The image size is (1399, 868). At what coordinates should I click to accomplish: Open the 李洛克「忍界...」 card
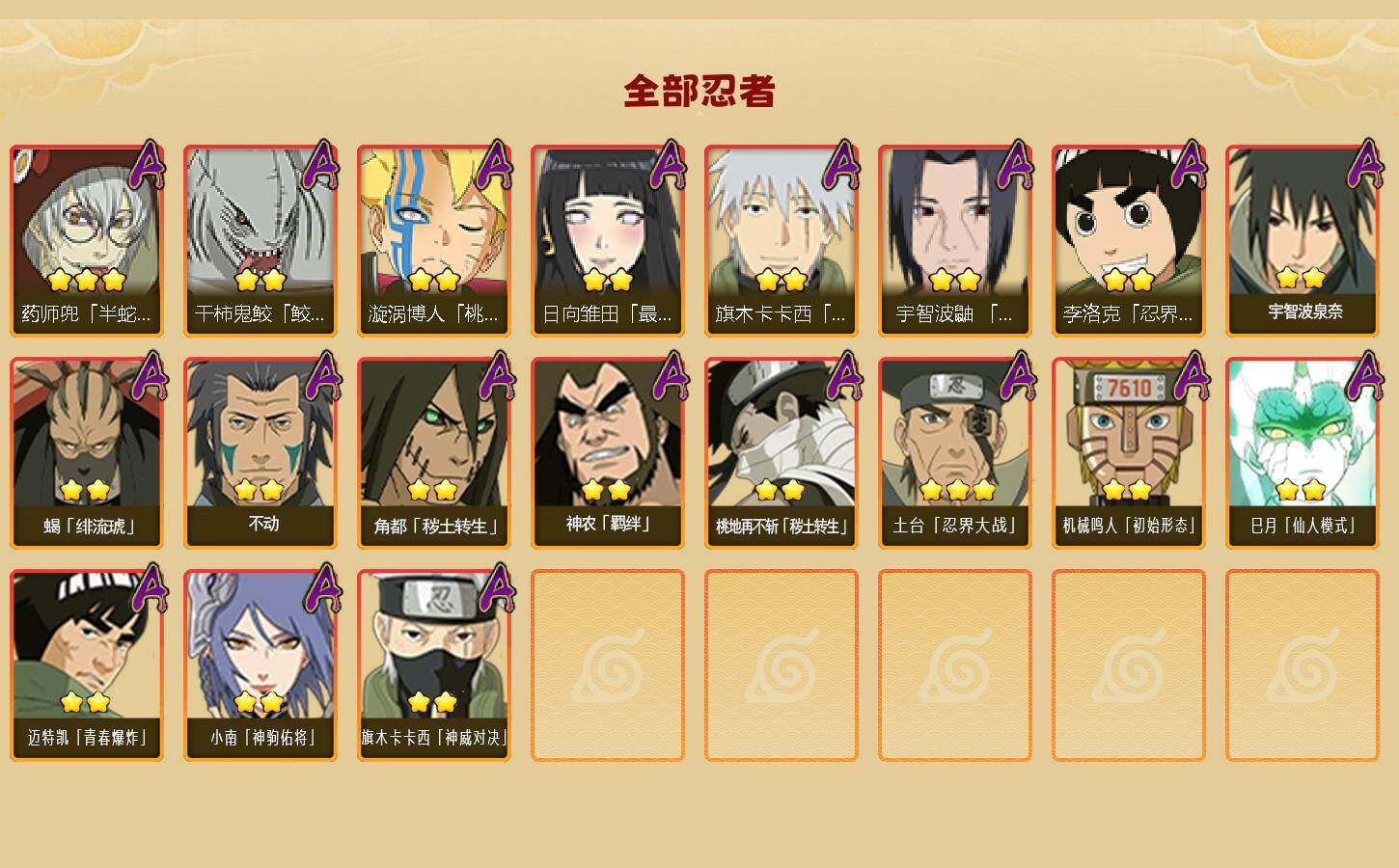tap(1129, 241)
